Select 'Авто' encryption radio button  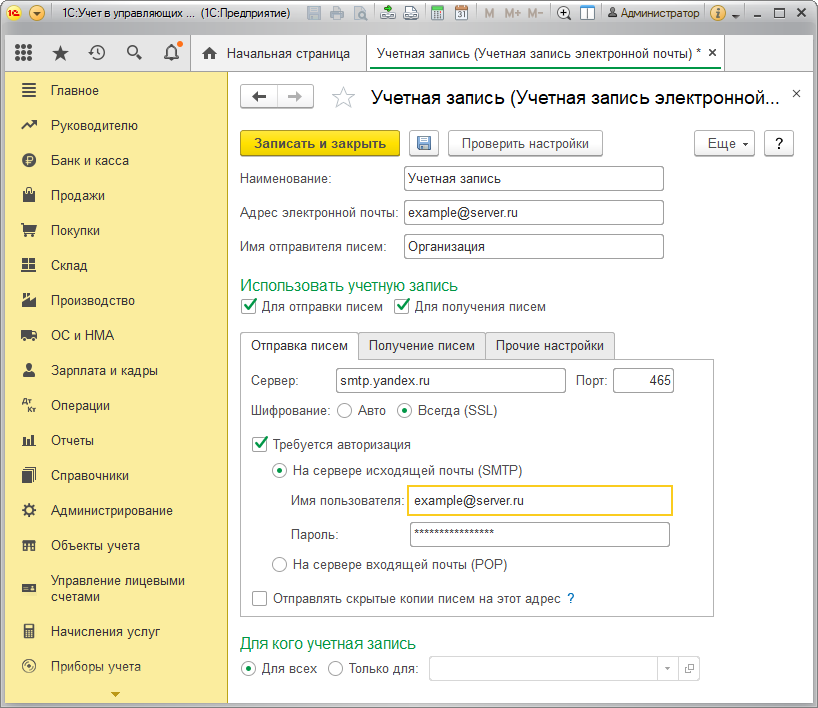pos(345,410)
